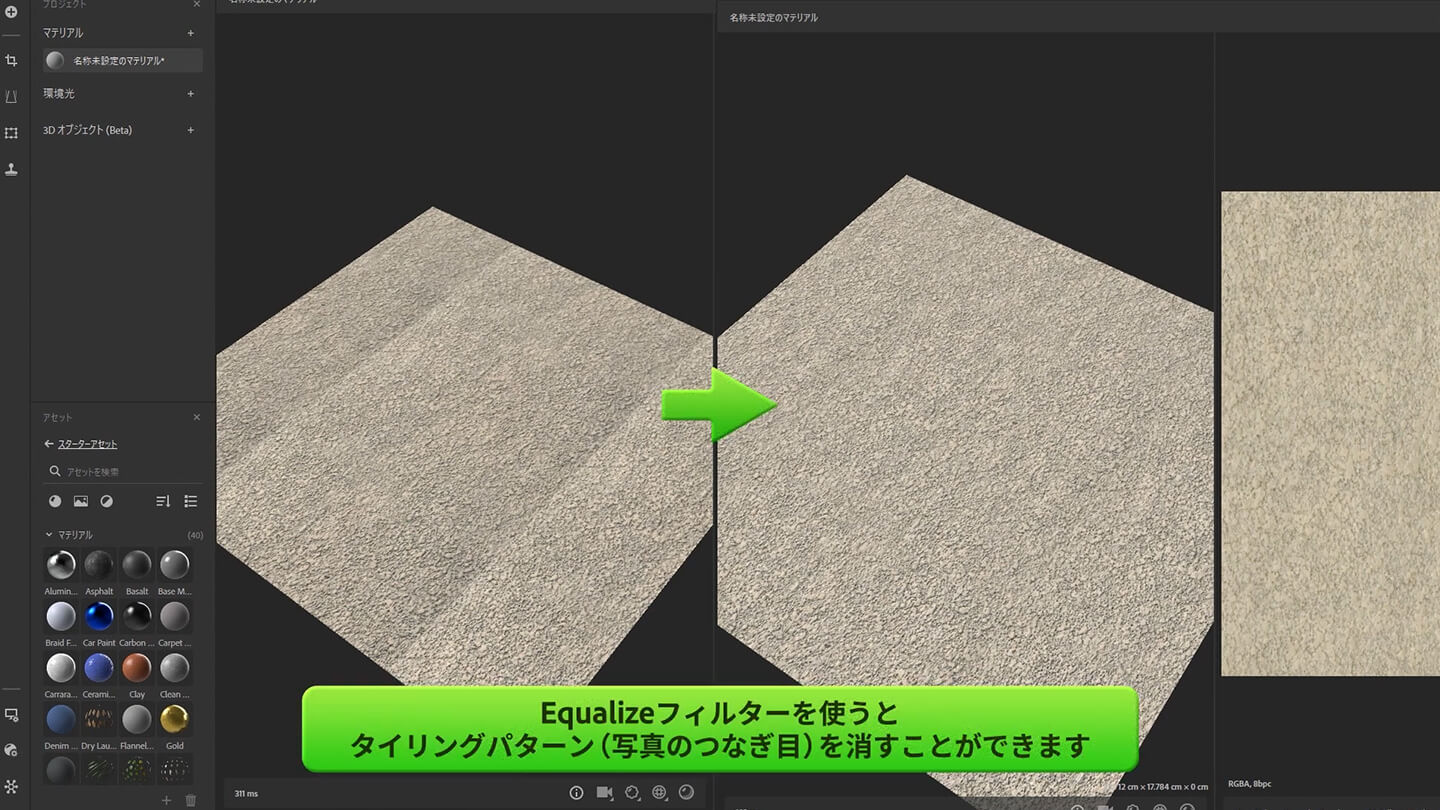Select the Flannel material thumbnail
The width and height of the screenshot is (1440, 810).
coord(137,719)
